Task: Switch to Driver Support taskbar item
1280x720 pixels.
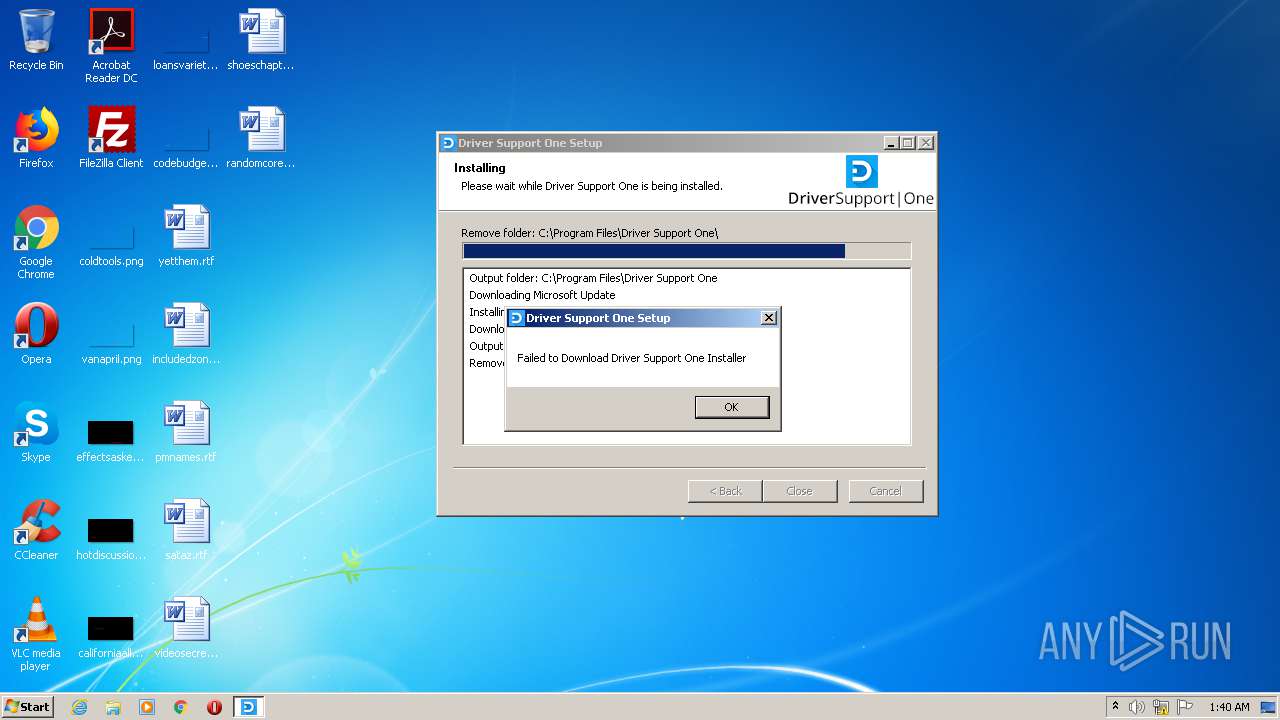Action: pyautogui.click(x=248, y=707)
